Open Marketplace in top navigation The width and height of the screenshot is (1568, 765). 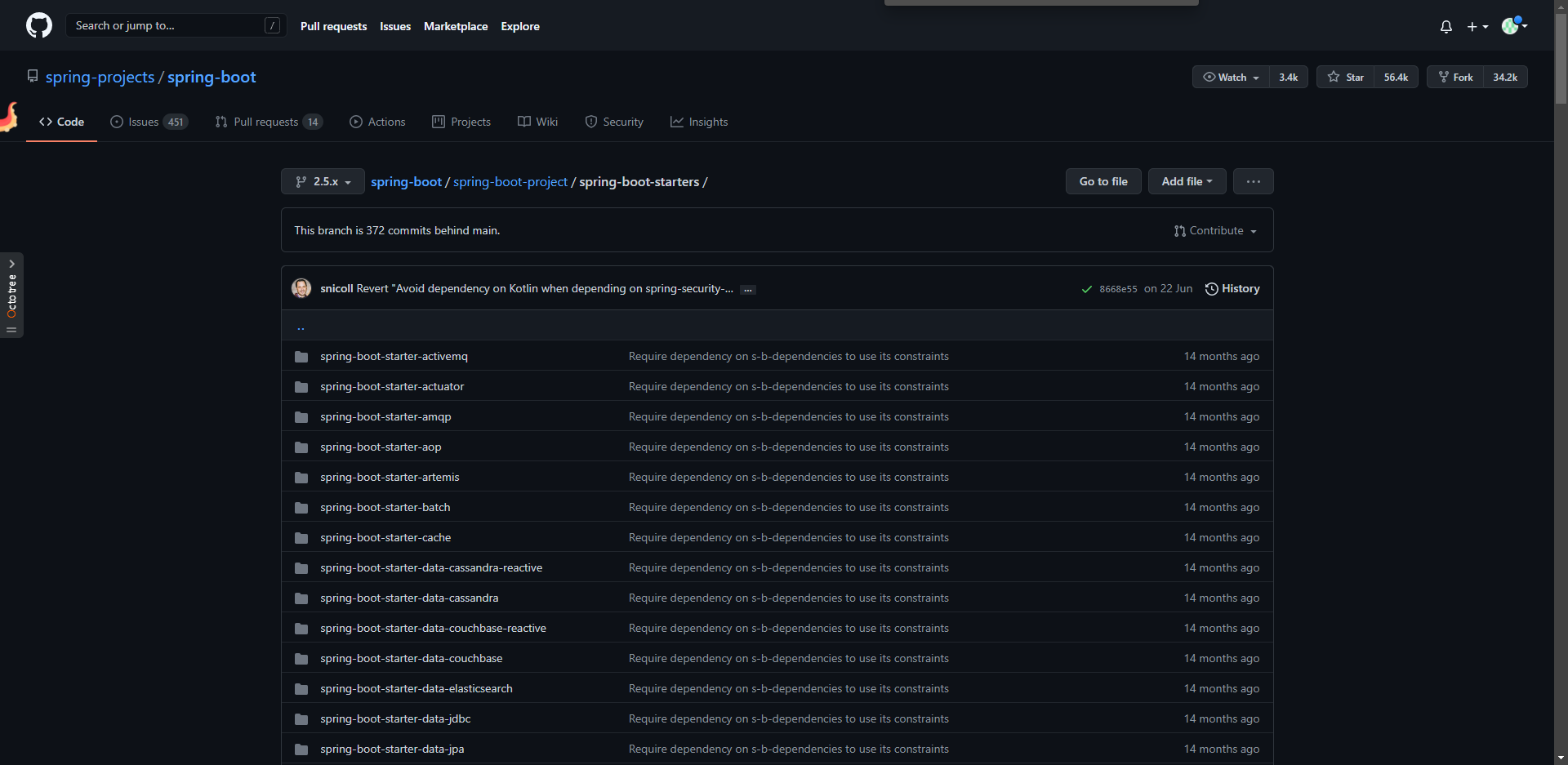click(x=456, y=26)
